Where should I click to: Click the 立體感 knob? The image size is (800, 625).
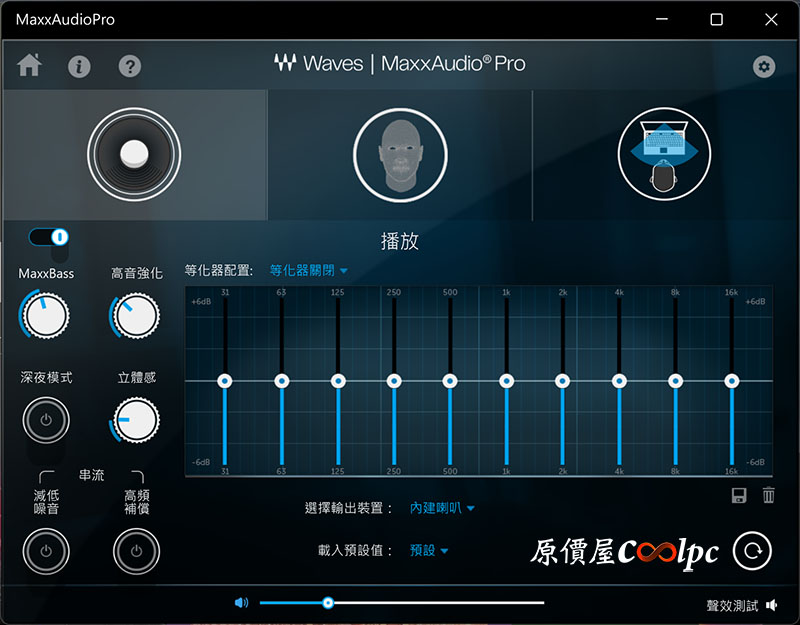pos(136,420)
